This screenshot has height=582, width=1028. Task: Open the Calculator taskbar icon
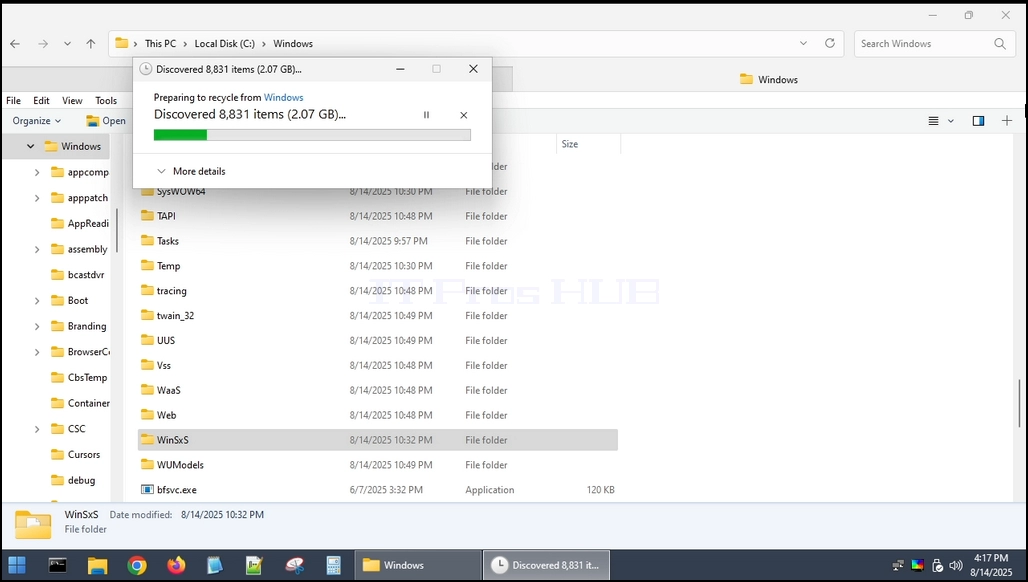point(333,565)
